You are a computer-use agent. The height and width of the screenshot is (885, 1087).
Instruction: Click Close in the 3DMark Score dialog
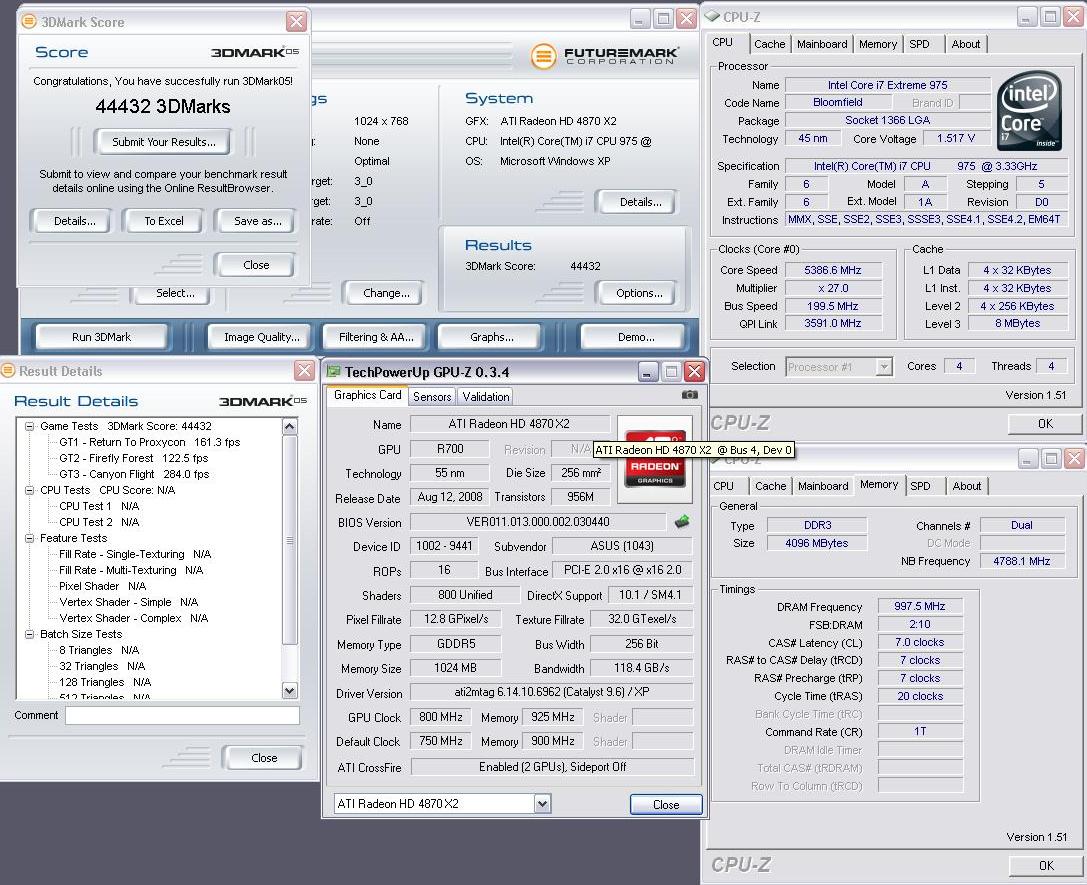pos(256,265)
